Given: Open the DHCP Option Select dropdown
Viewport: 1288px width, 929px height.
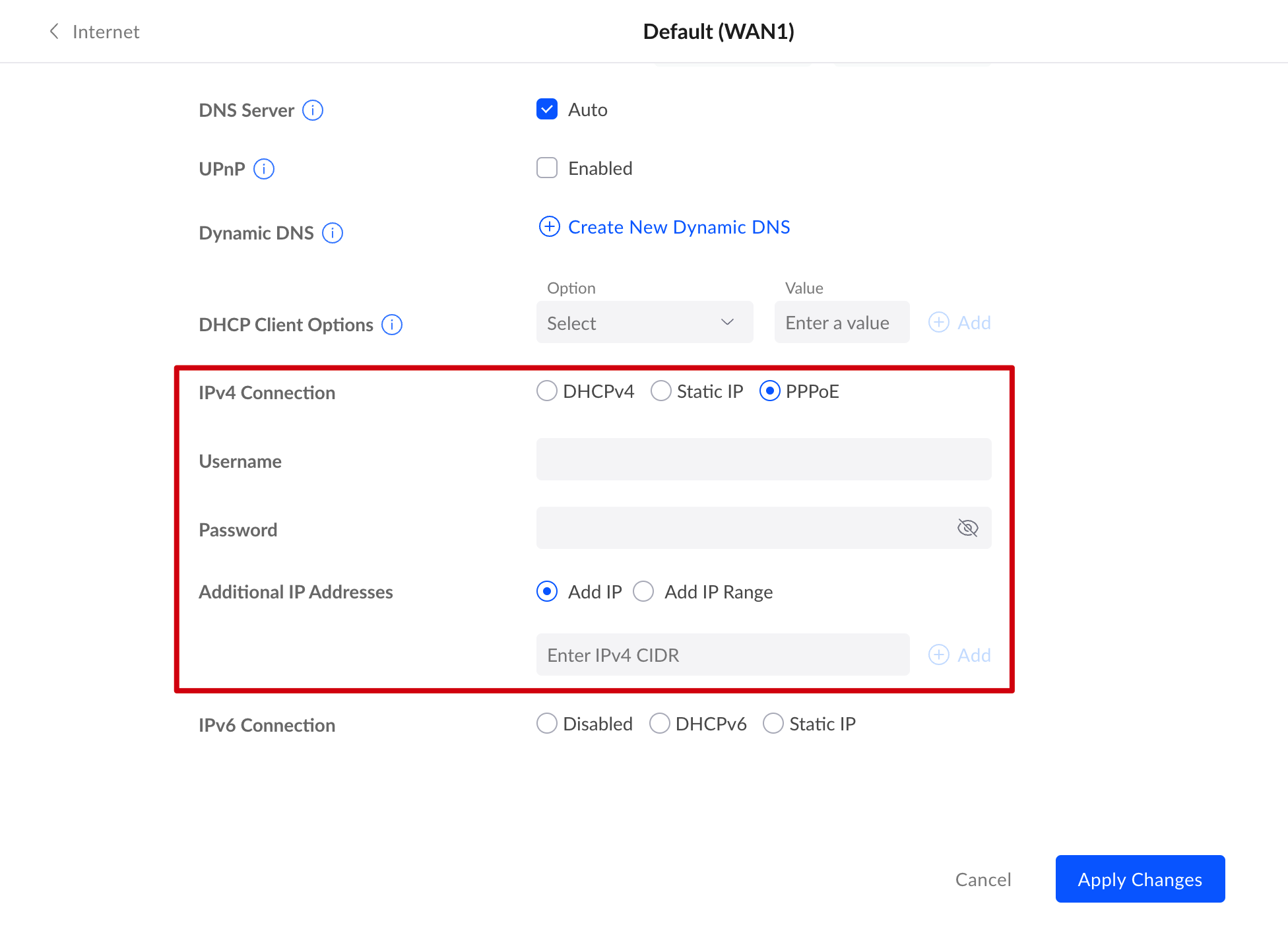Looking at the screenshot, I should (644, 323).
